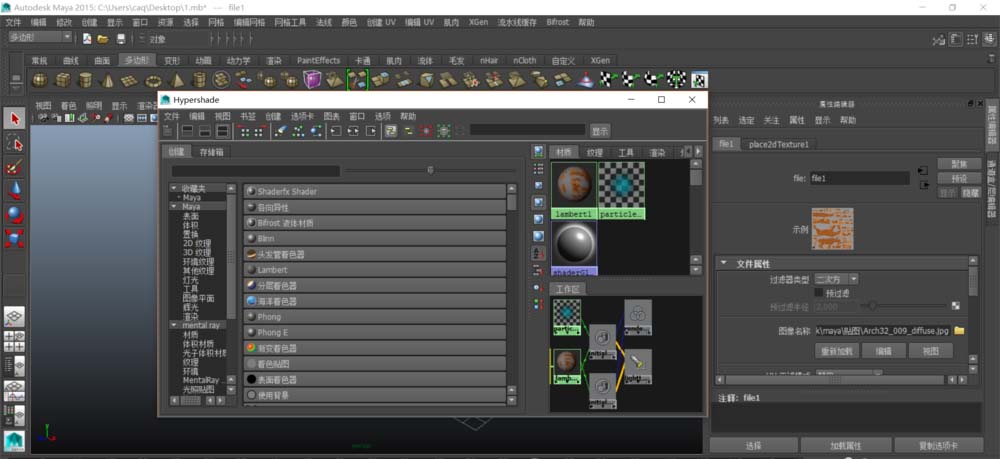Create a Blinn material

coord(374,239)
